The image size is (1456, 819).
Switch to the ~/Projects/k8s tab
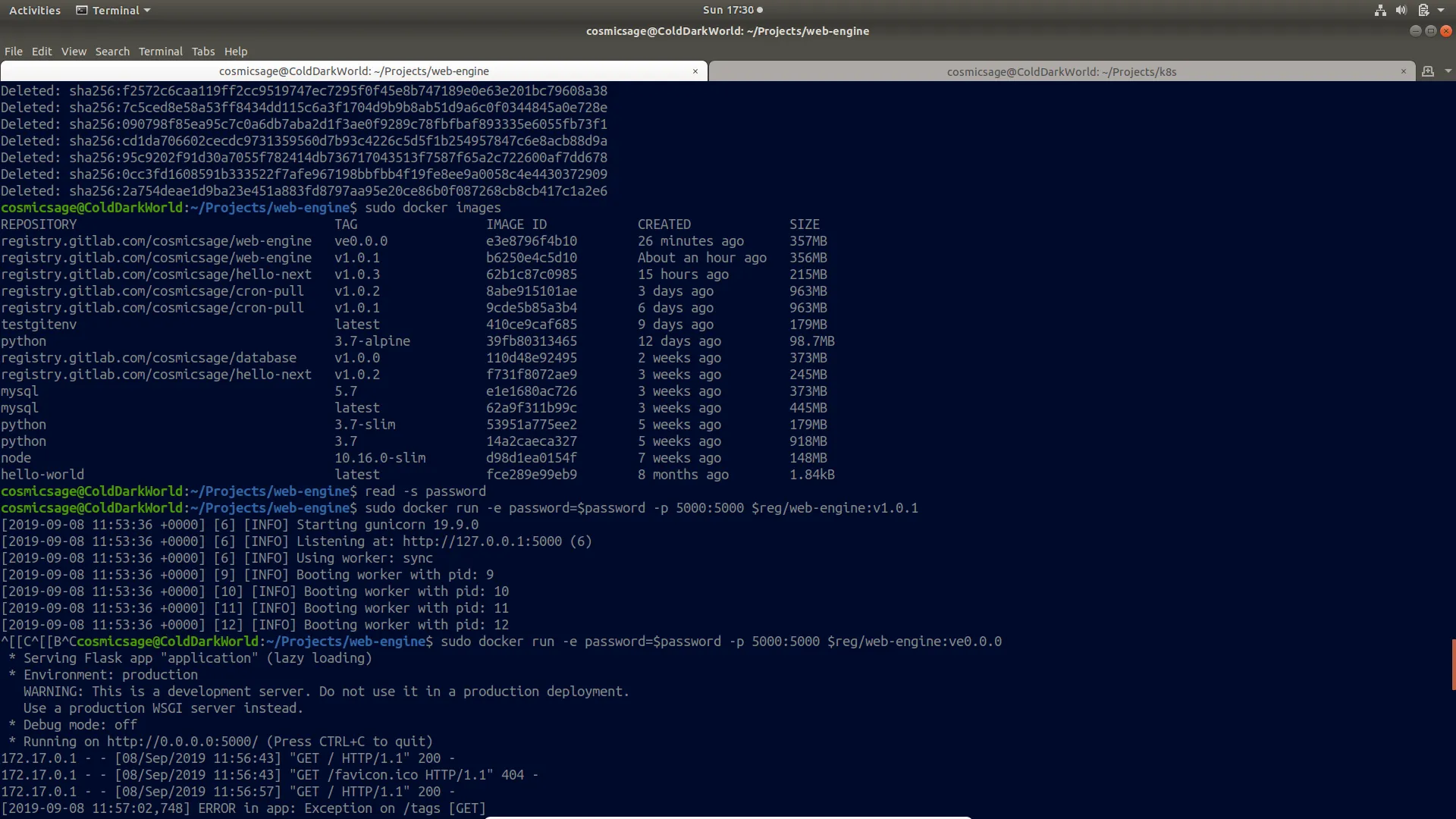pyautogui.click(x=1061, y=71)
